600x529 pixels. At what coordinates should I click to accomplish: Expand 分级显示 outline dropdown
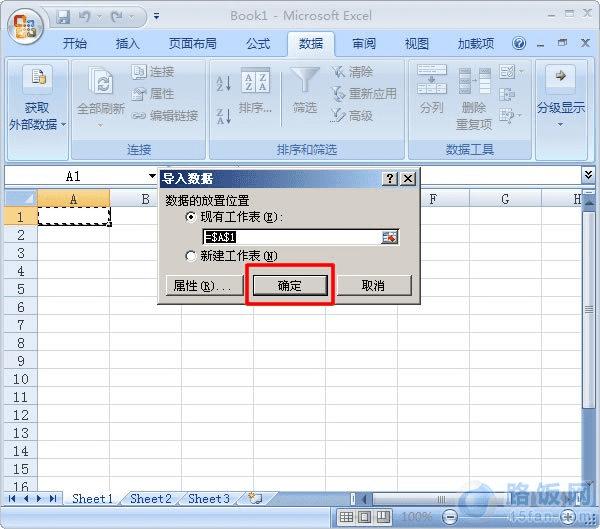pos(561,125)
